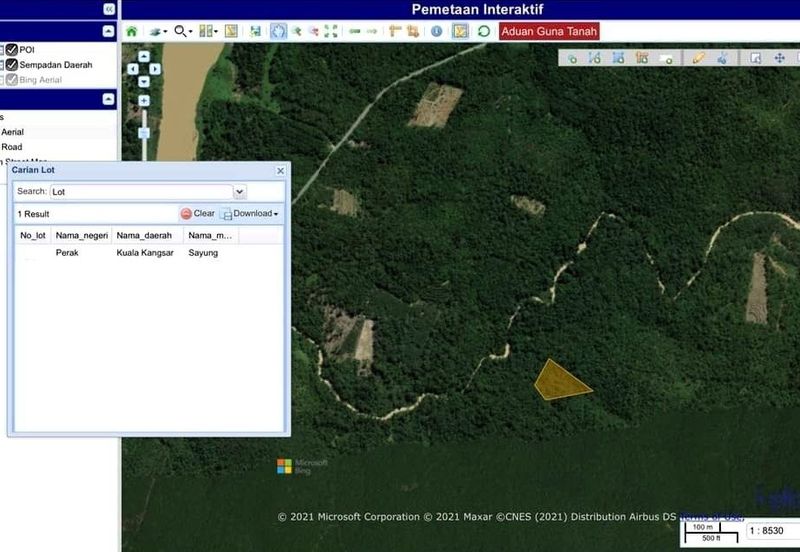
Task: Select the pencil edit tool
Action: pyautogui.click(x=698, y=58)
